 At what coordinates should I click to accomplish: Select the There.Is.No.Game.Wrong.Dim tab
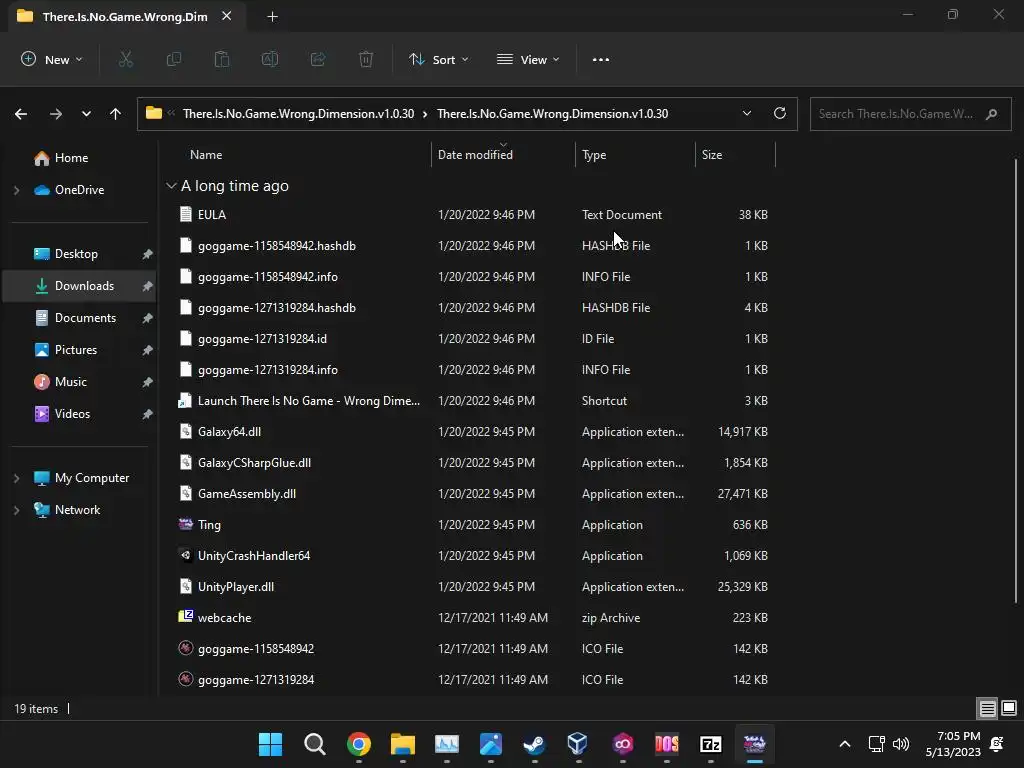(125, 16)
